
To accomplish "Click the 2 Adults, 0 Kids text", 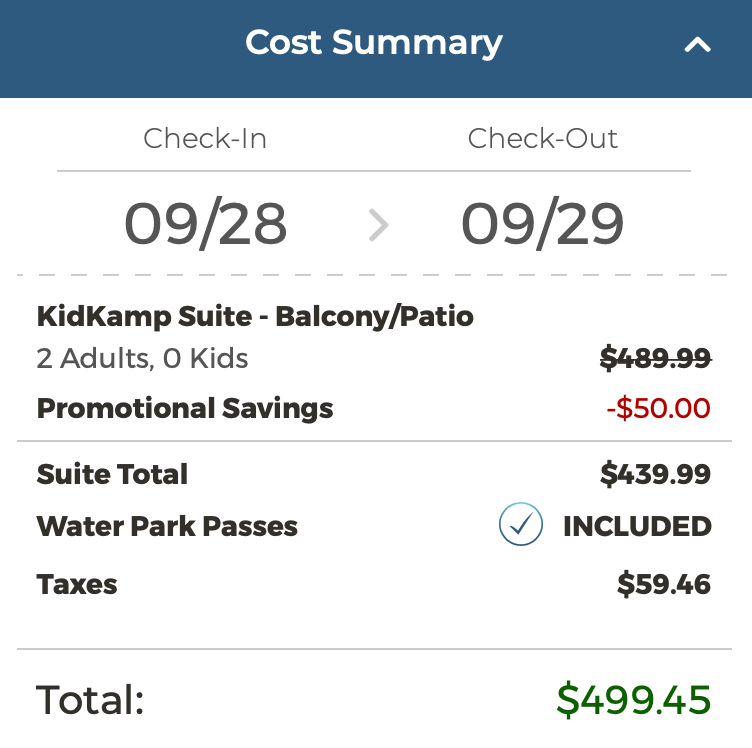I will point(142,359).
